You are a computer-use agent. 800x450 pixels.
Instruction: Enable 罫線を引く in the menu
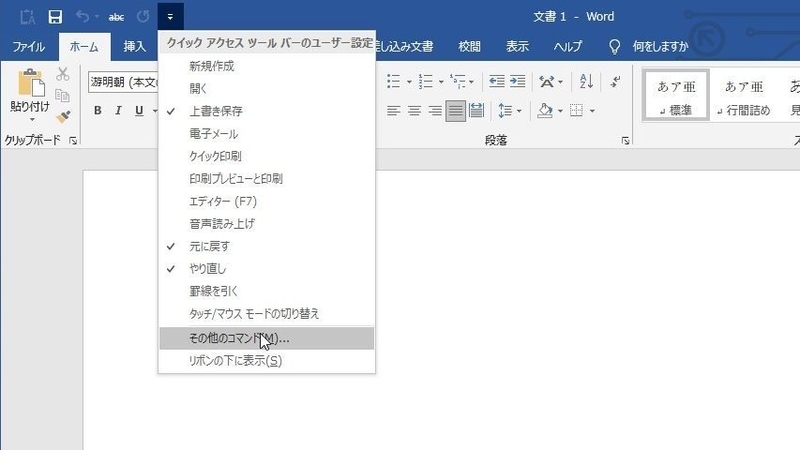[x=266, y=291]
